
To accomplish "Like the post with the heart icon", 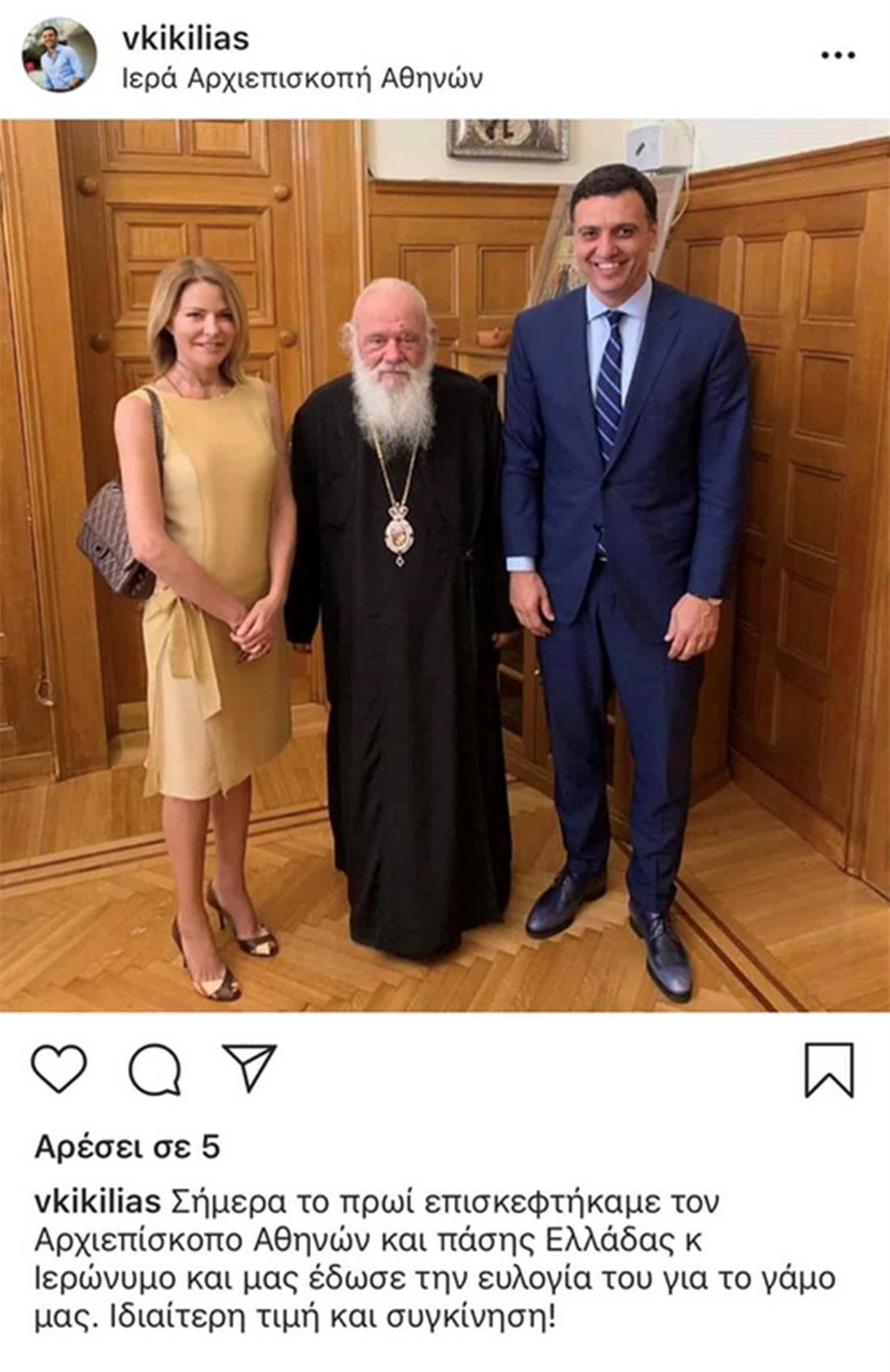I will (x=58, y=1068).
